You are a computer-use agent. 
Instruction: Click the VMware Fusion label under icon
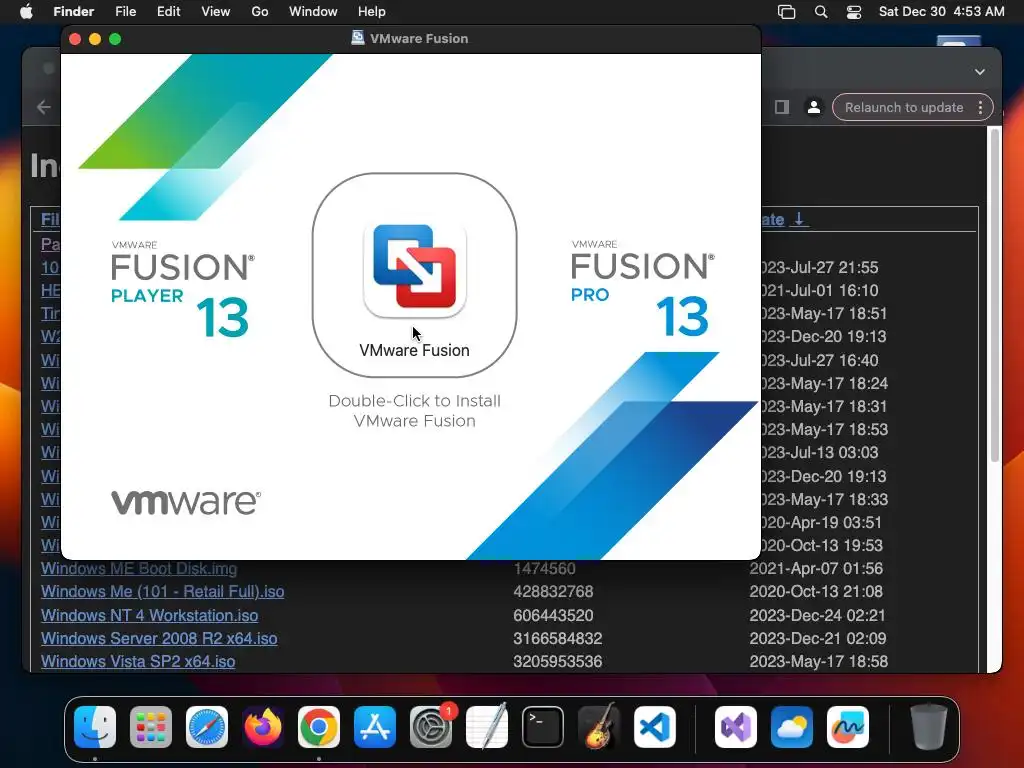click(414, 350)
